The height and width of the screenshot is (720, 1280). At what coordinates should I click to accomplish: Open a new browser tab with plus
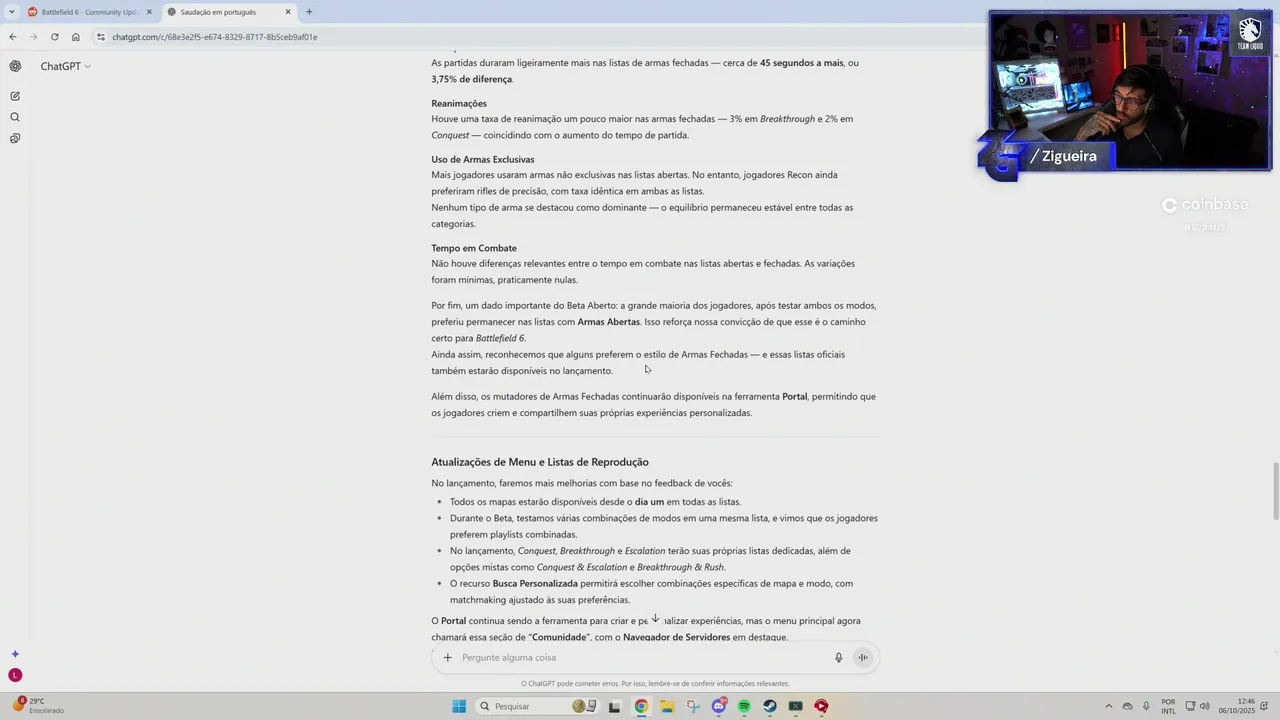tap(309, 12)
